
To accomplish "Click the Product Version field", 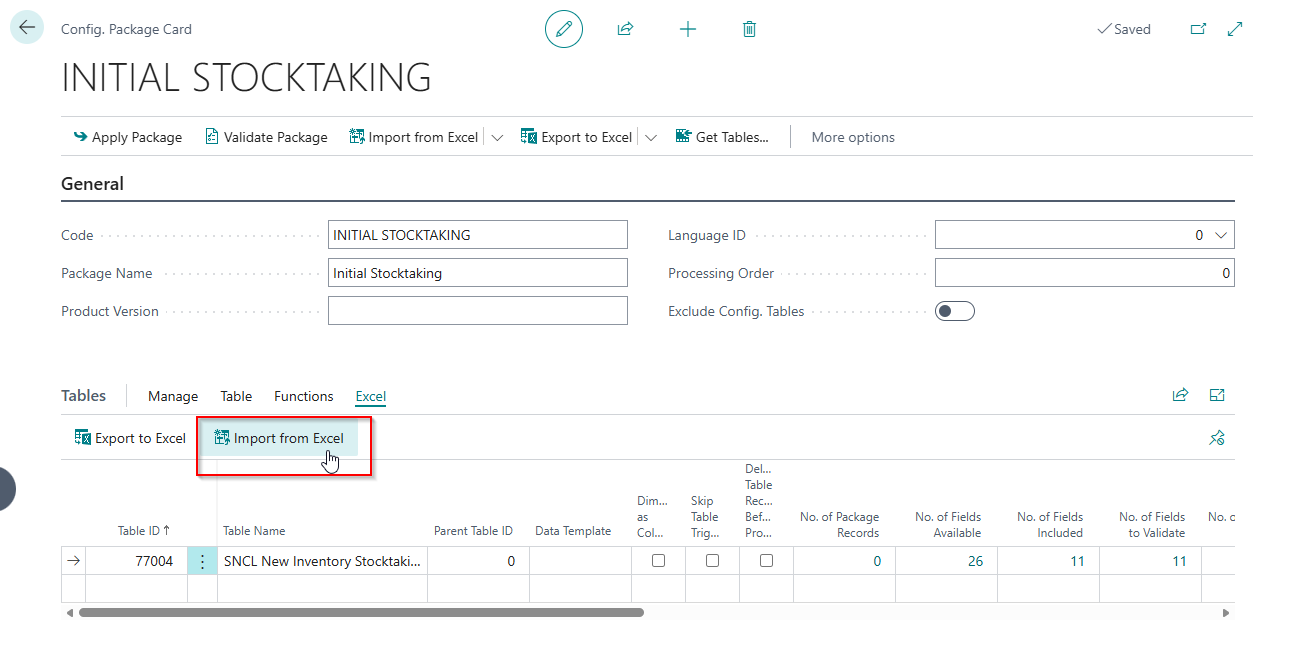I will (478, 311).
